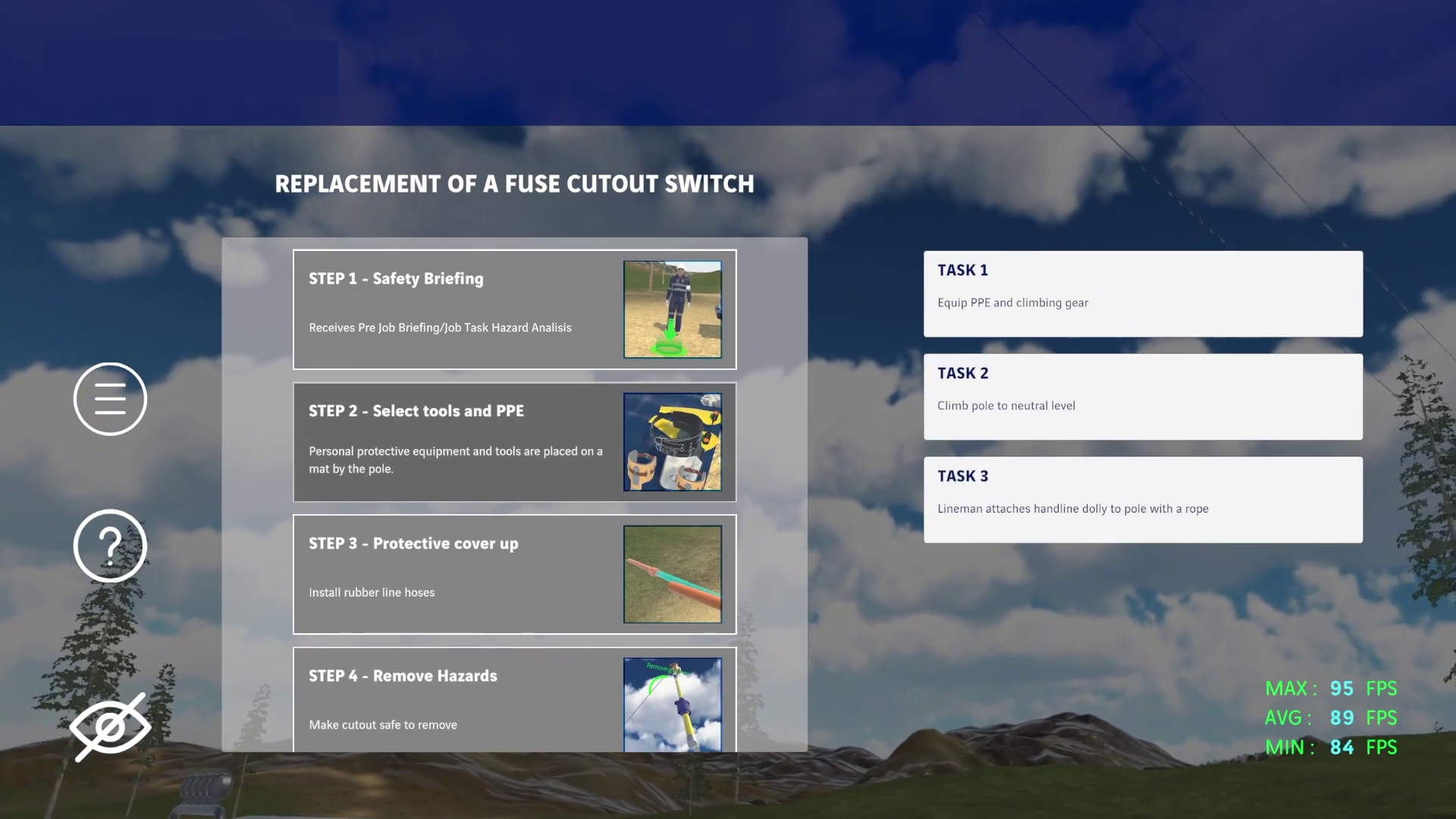
Task: Open the help question mark icon
Action: (110, 546)
